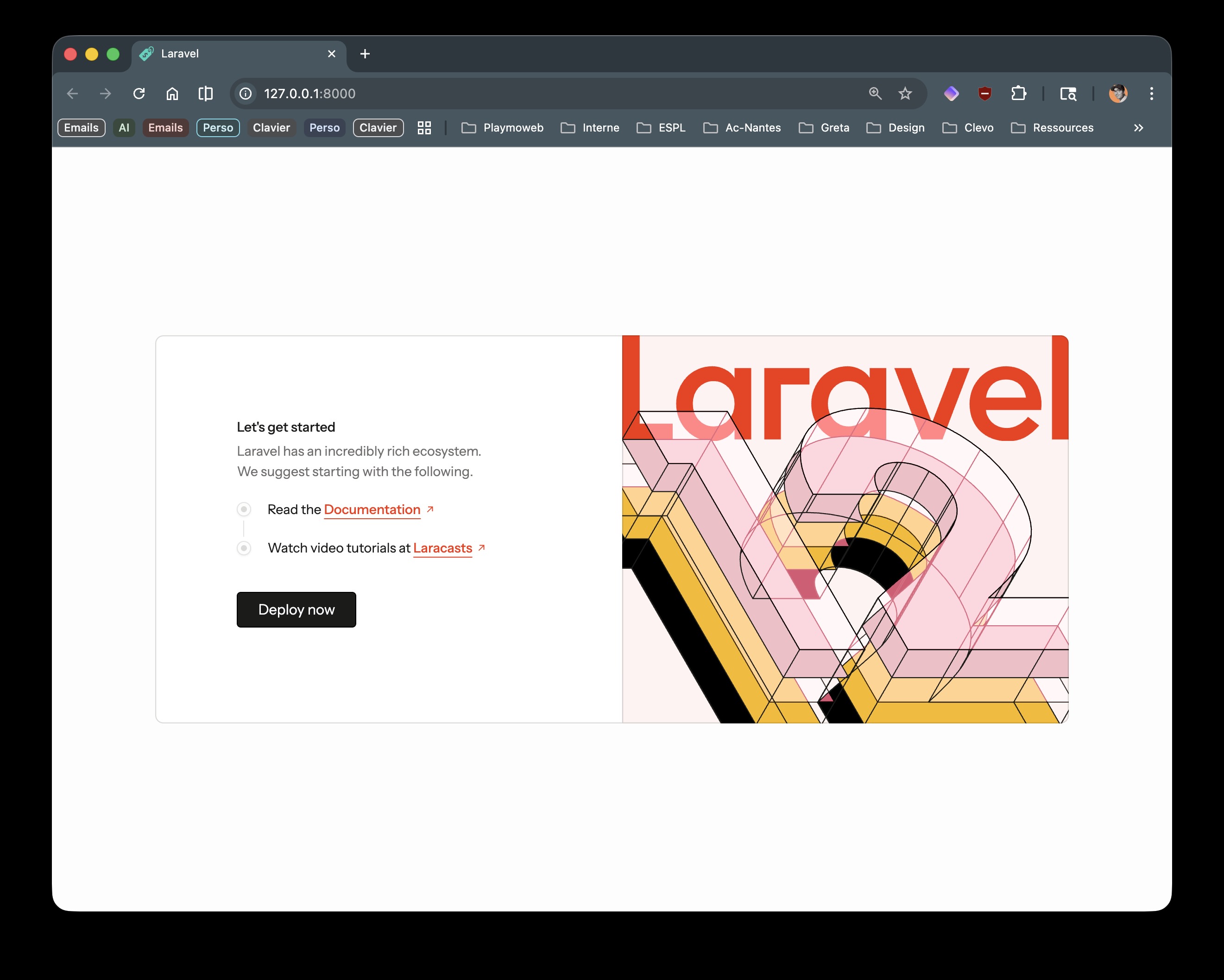The image size is (1224, 980).
Task: Open the Laracasts link
Action: pyautogui.click(x=442, y=548)
